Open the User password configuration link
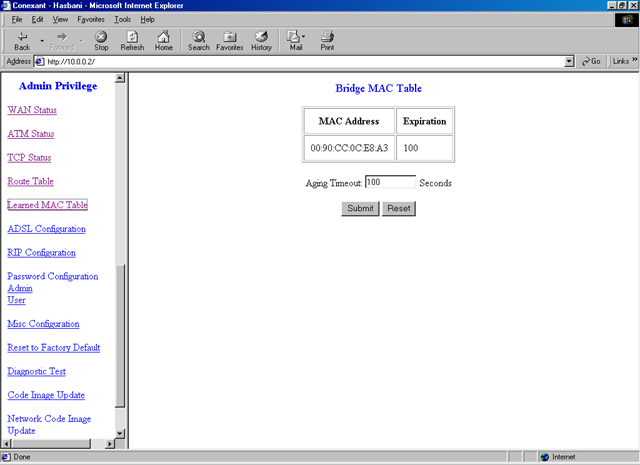This screenshot has width=640, height=465. (x=16, y=300)
